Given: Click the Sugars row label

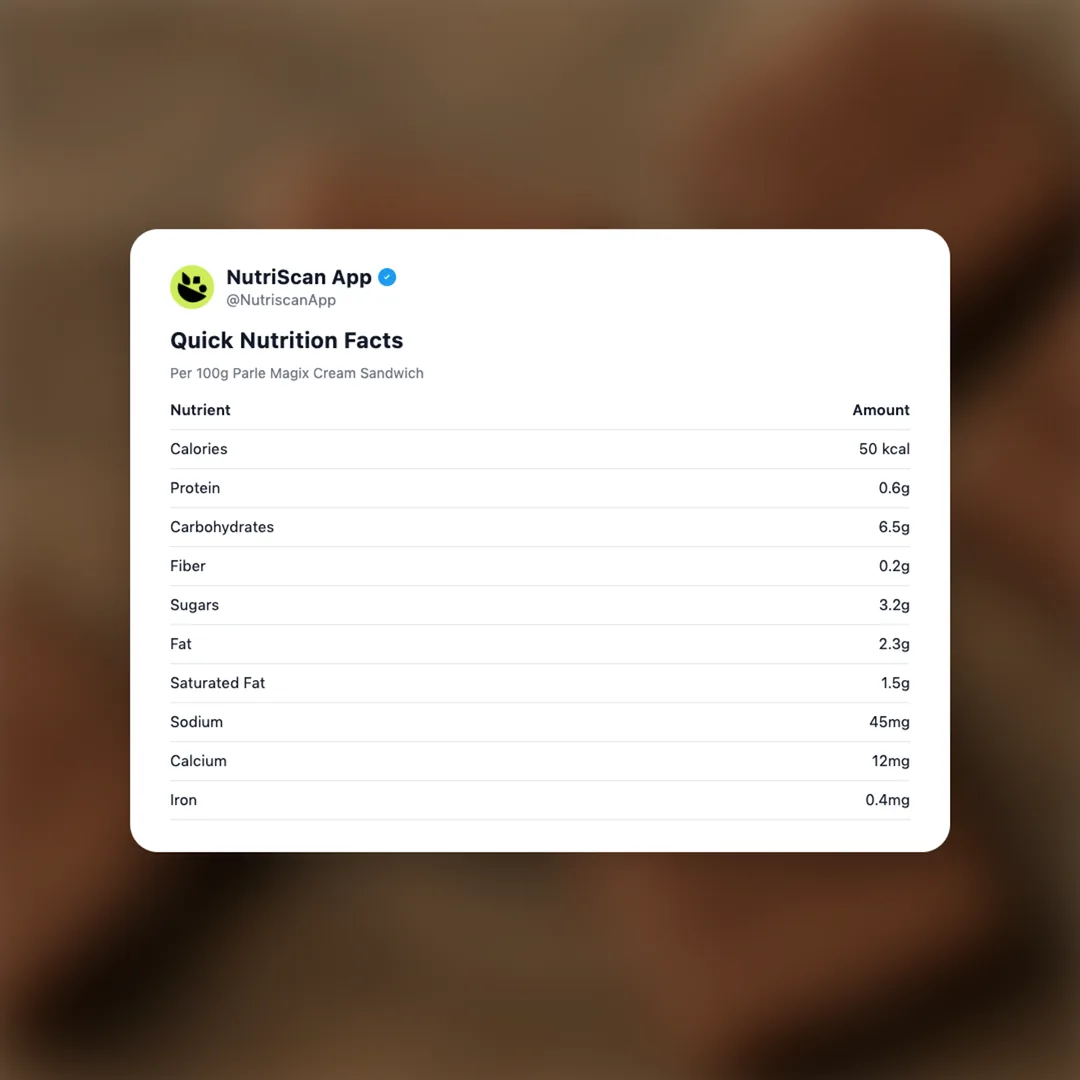Looking at the screenshot, I should pos(194,605).
